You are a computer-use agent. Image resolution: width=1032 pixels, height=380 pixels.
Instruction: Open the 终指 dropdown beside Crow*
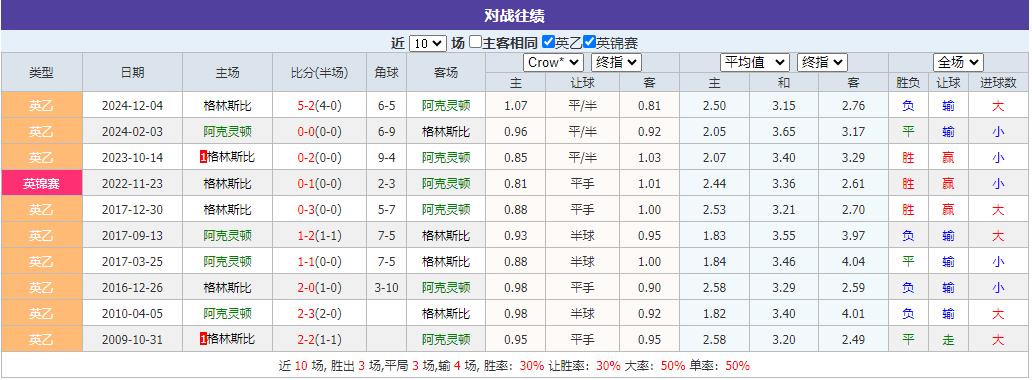click(x=616, y=63)
